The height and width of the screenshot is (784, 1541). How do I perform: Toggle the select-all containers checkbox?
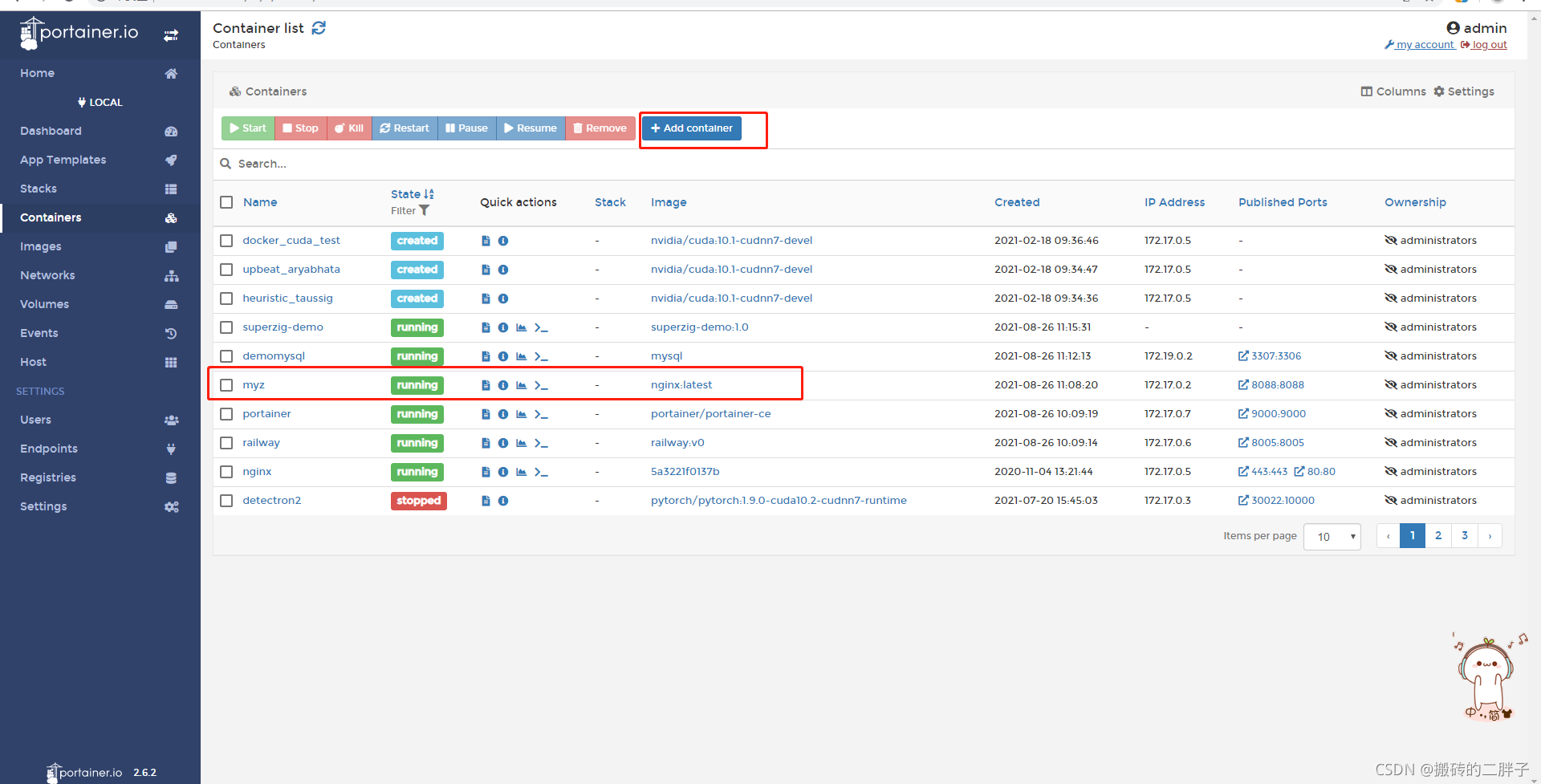click(226, 202)
